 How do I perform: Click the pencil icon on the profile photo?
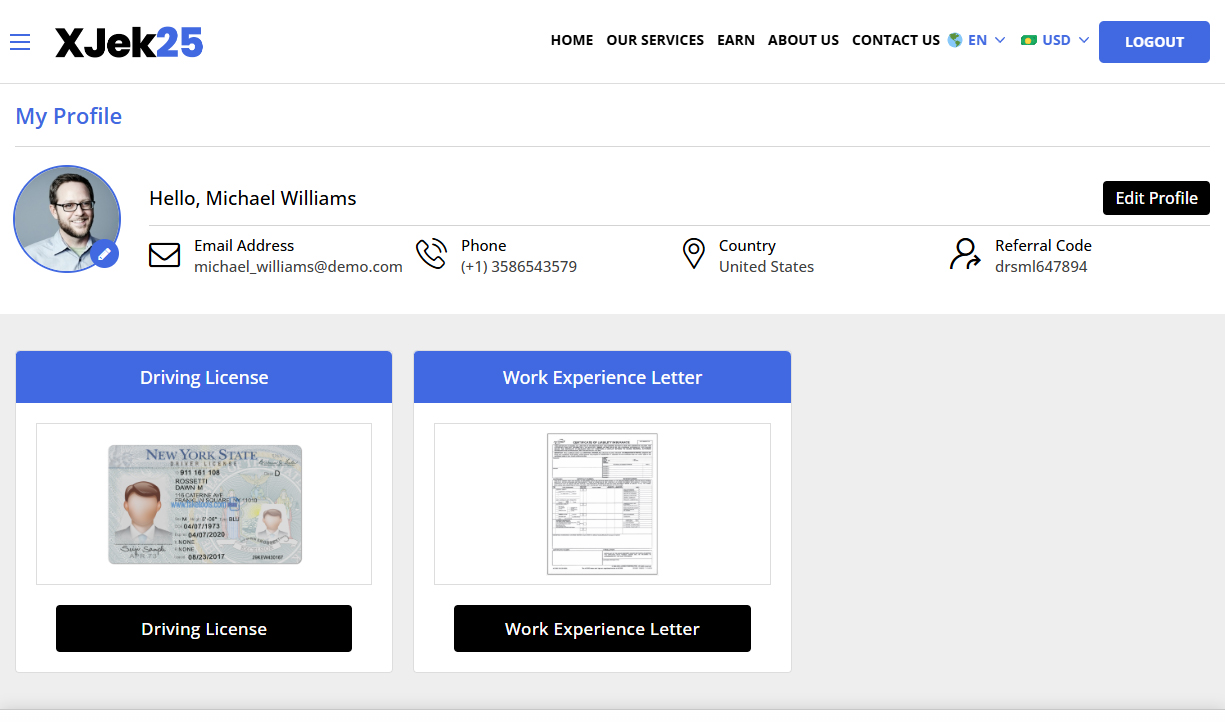[105, 254]
